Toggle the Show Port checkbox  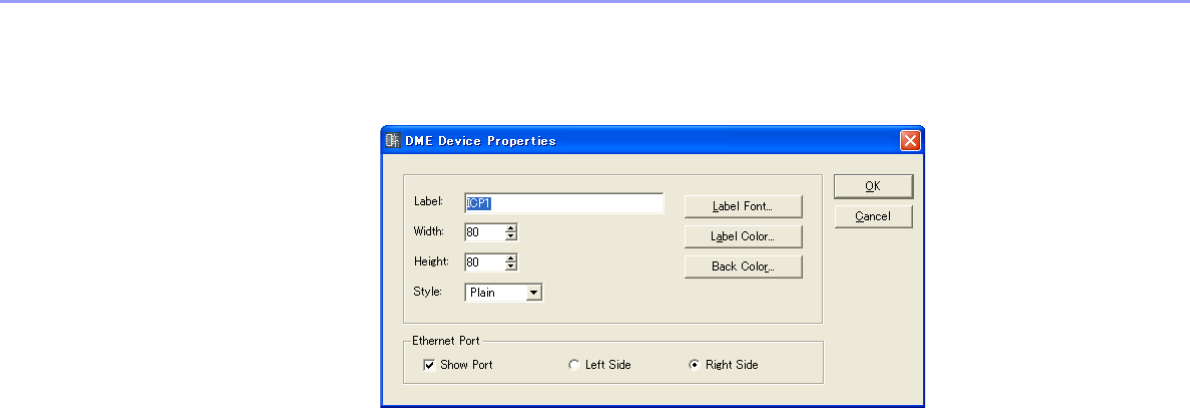tap(429, 365)
